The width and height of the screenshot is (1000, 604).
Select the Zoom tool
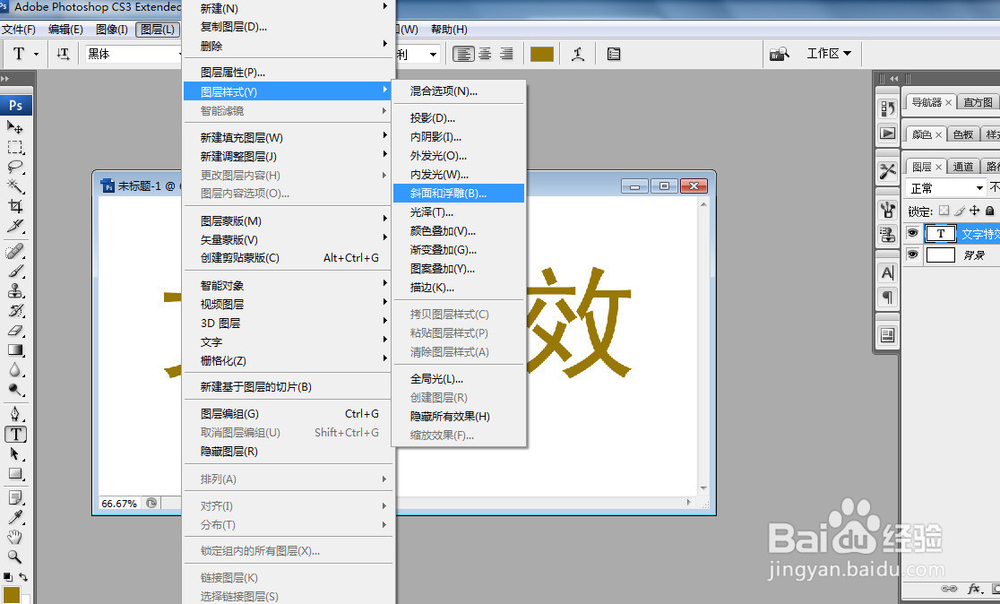click(x=14, y=555)
